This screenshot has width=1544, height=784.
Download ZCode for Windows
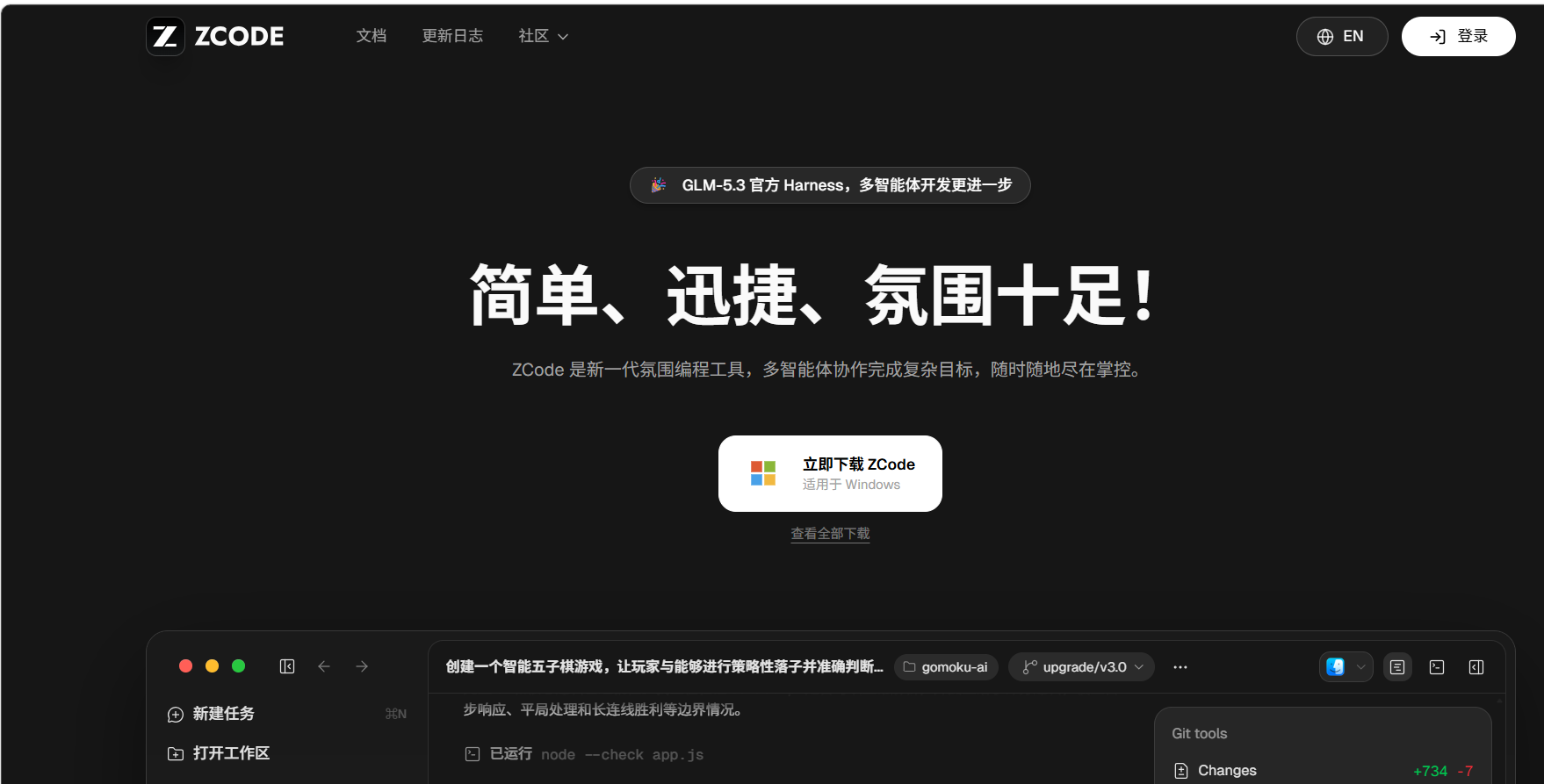(830, 473)
